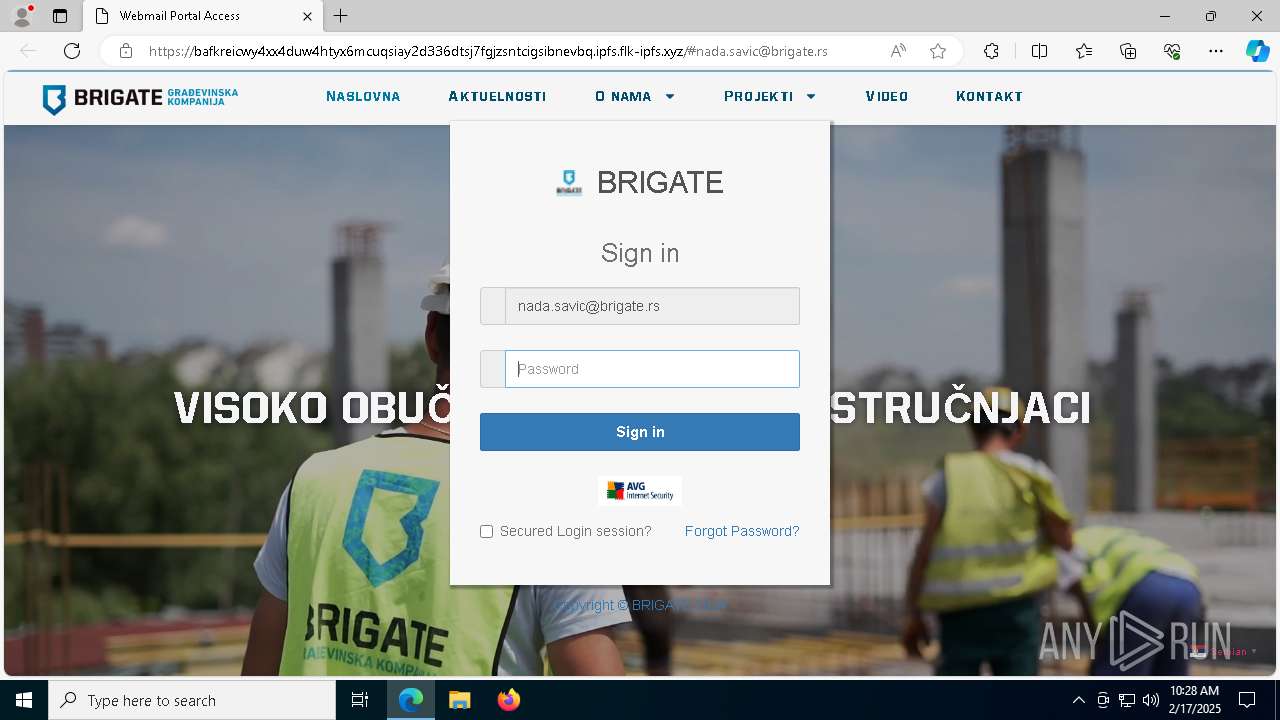Open File Explorer from the taskbar
This screenshot has height=720, width=1280.
pyautogui.click(x=459, y=700)
